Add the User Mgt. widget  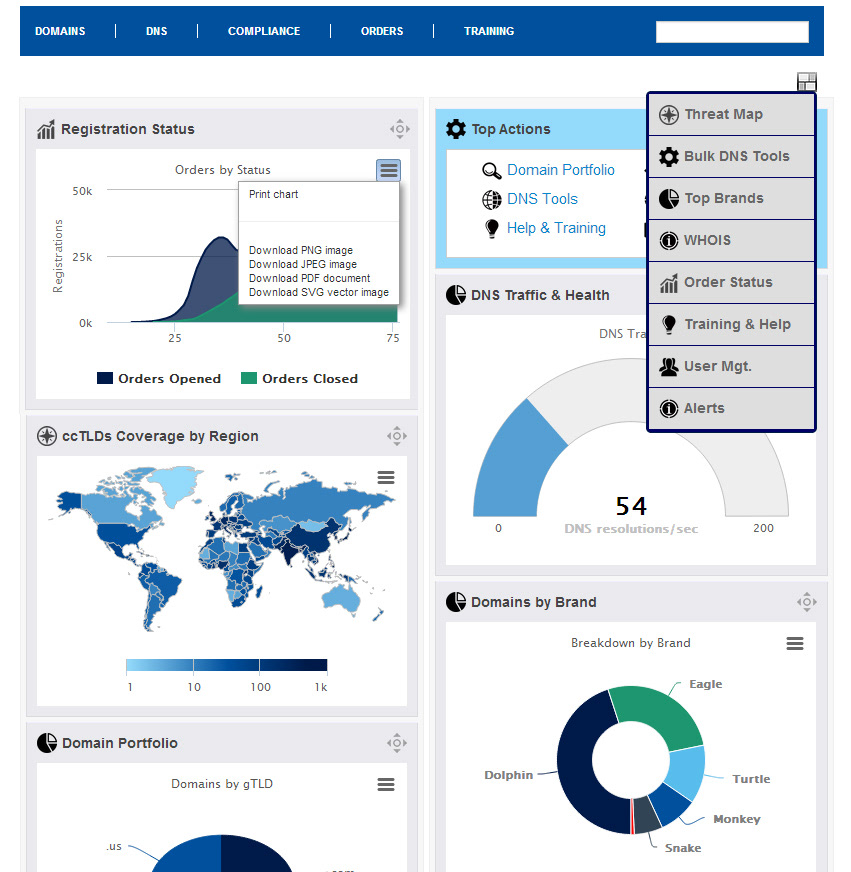point(731,366)
